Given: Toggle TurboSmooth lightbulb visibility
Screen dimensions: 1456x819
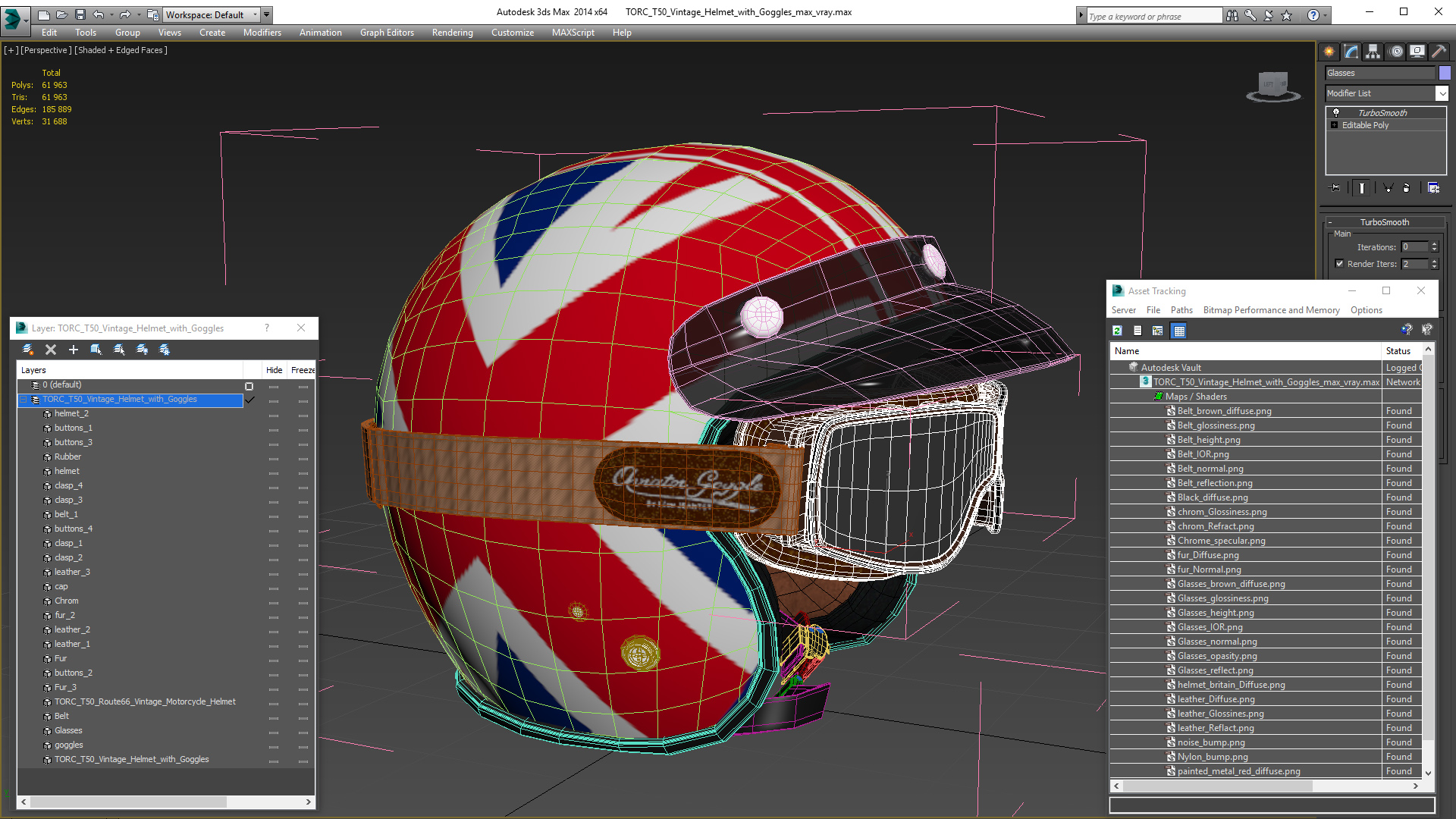Looking at the screenshot, I should (1336, 112).
